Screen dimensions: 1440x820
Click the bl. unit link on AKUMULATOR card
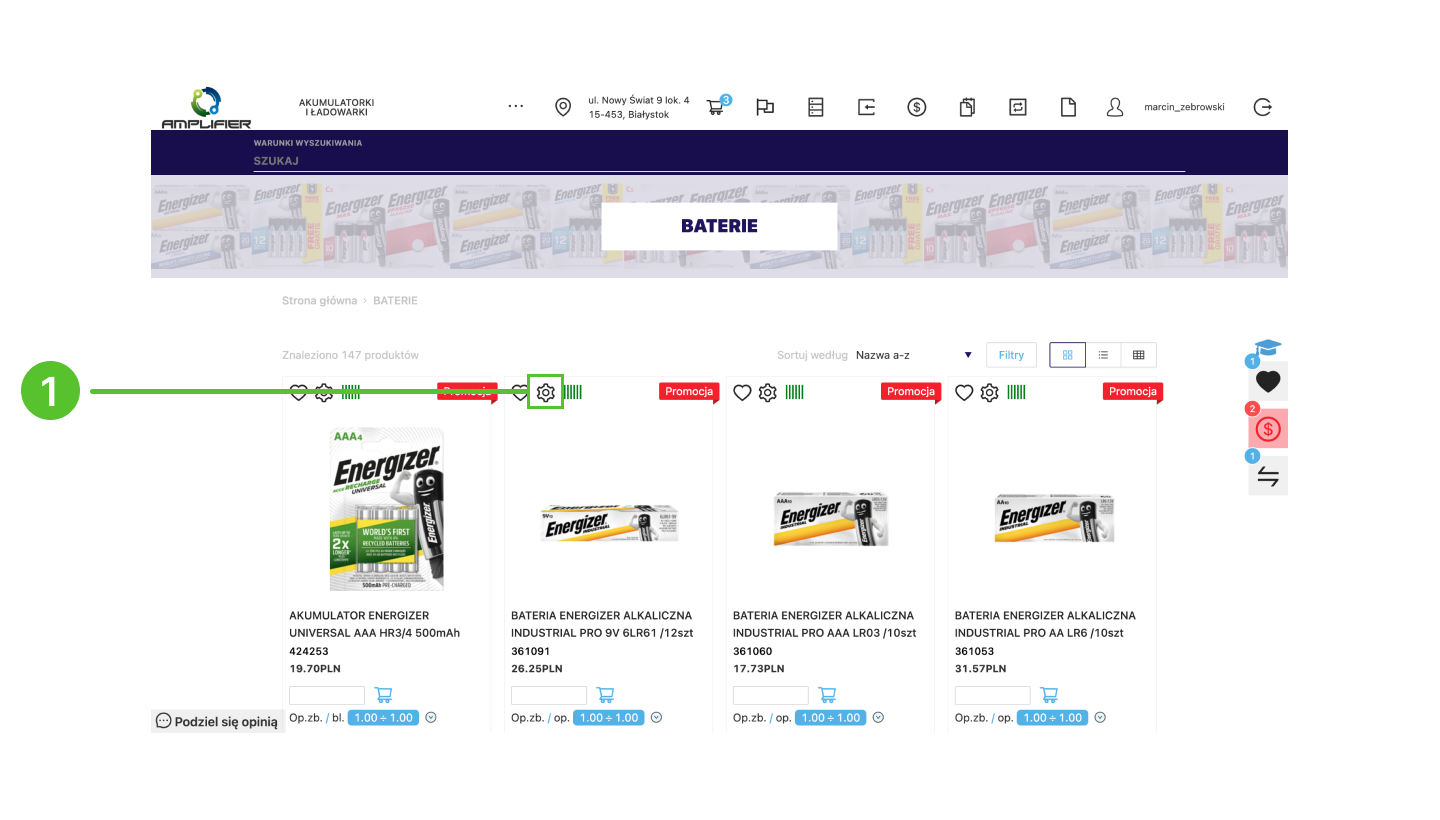pyautogui.click(x=338, y=718)
